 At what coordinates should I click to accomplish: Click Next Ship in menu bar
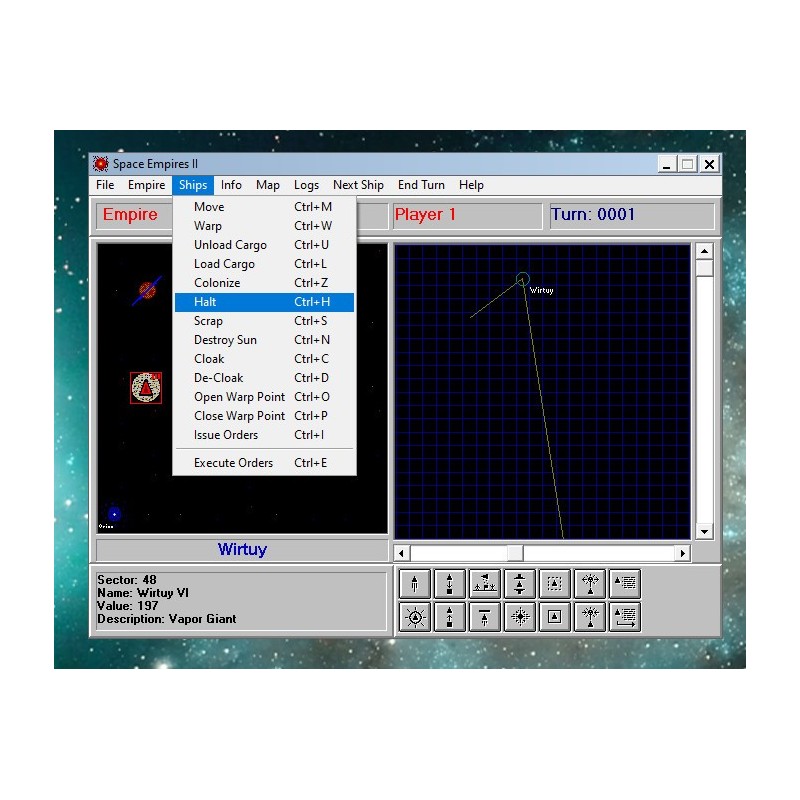coord(358,185)
